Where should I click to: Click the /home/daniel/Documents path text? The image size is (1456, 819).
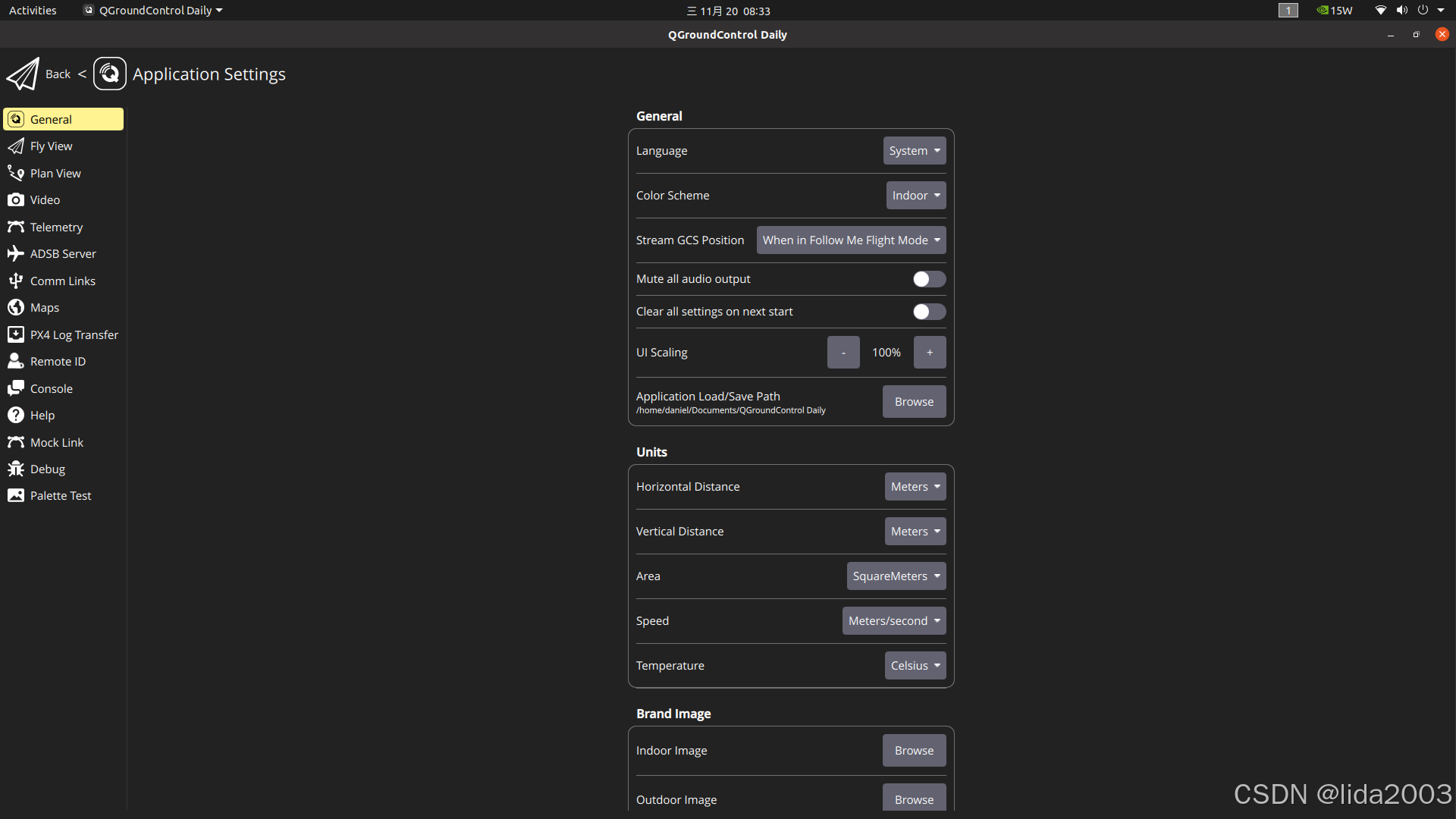[731, 410]
